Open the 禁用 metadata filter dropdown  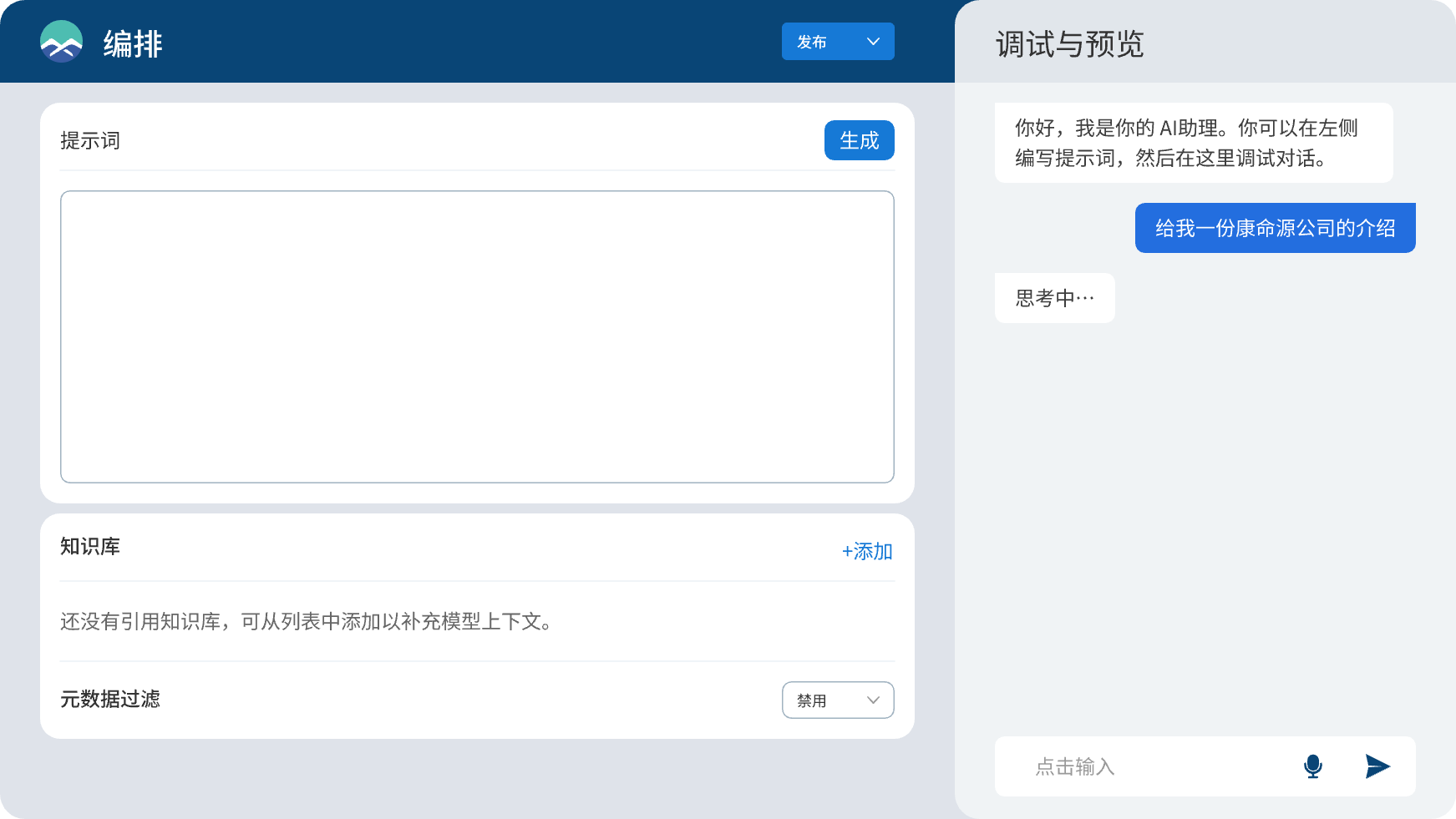(837, 700)
